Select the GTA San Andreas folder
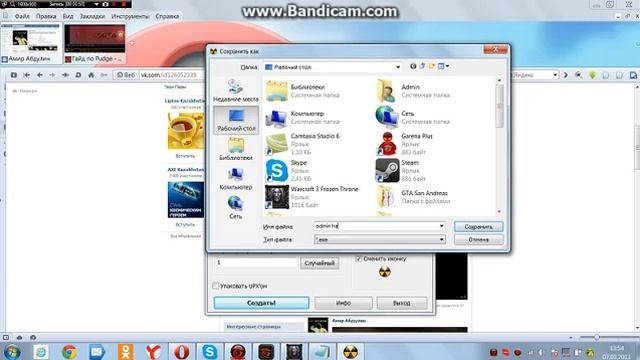The height and width of the screenshot is (360, 640). point(414,197)
